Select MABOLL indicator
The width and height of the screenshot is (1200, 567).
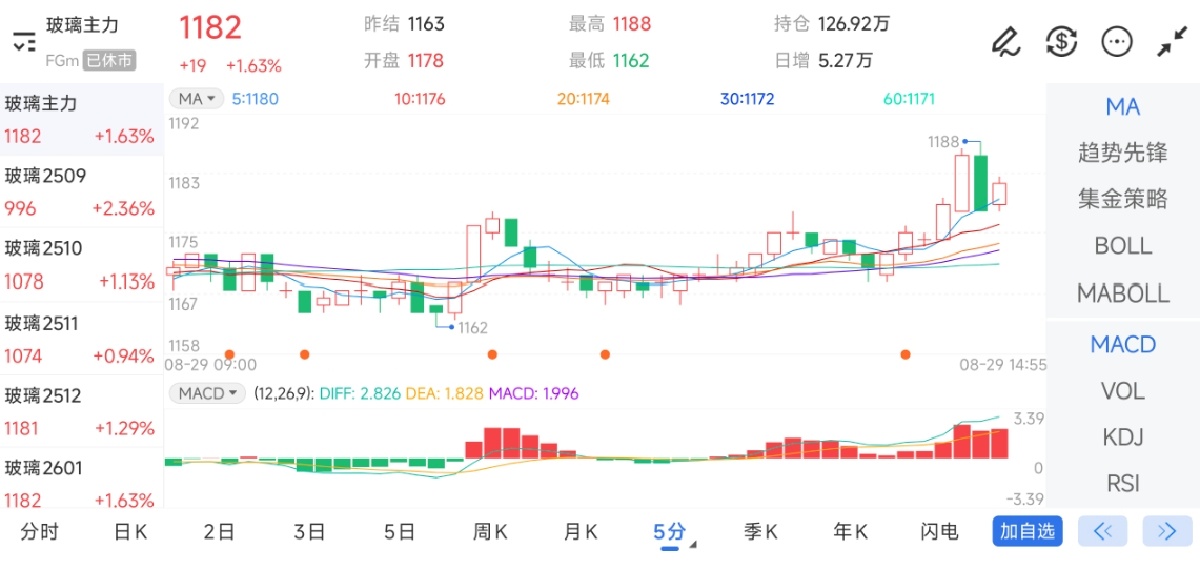(x=1122, y=293)
